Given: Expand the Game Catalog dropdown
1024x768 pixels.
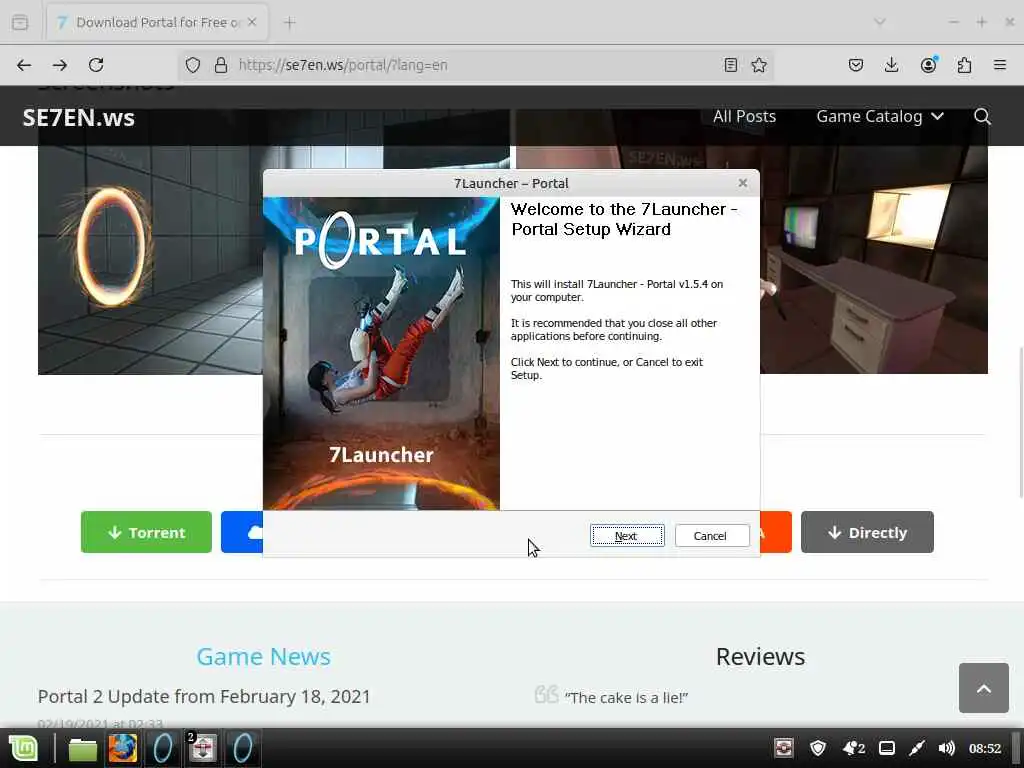Looking at the screenshot, I should tap(880, 116).
